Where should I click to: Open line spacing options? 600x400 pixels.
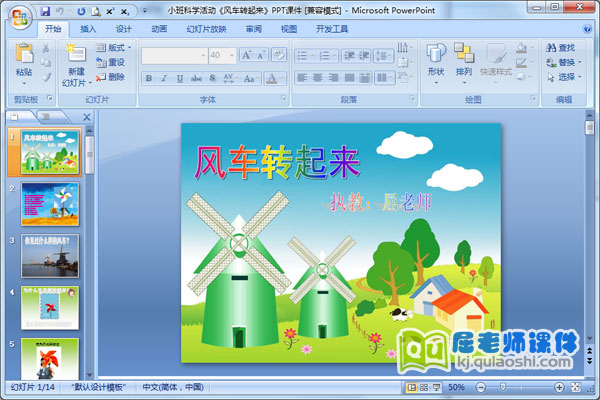click(x=383, y=56)
